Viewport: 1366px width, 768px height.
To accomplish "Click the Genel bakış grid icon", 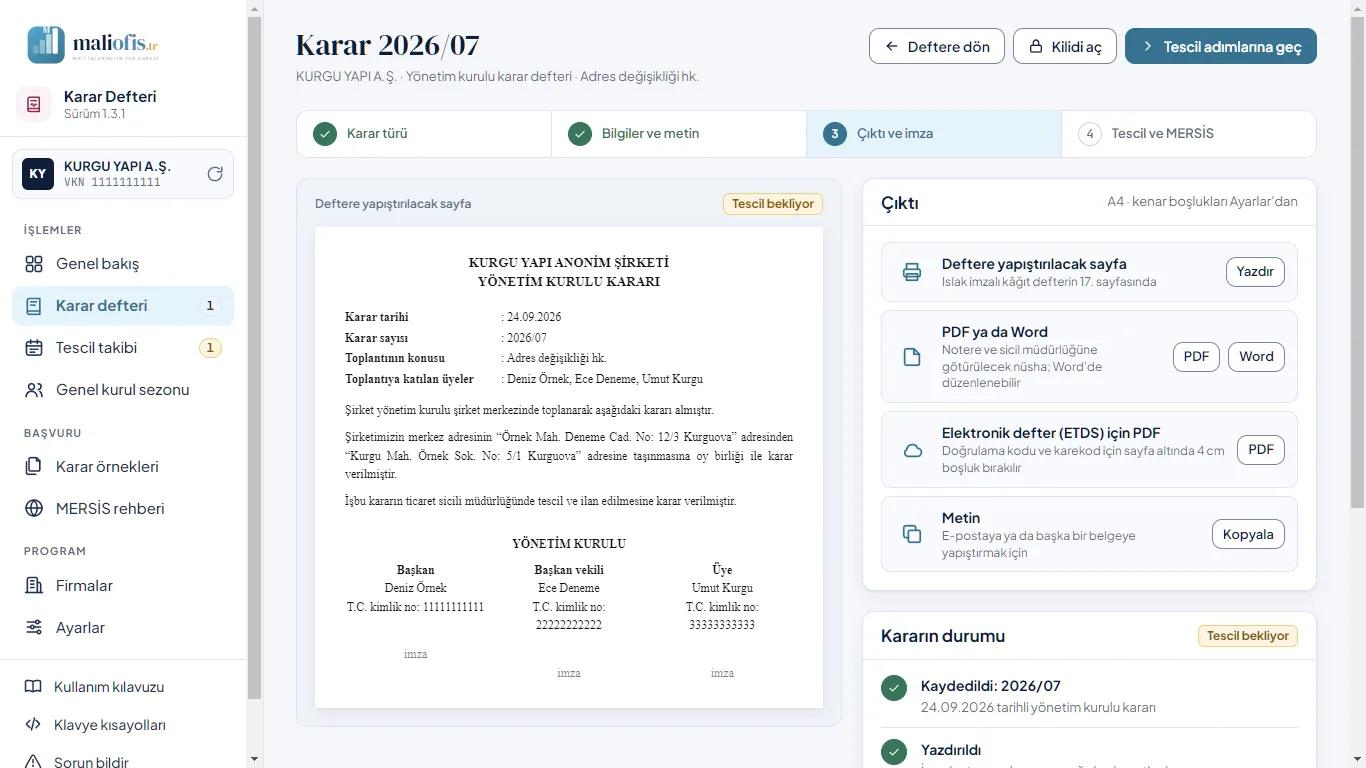I will pos(34,264).
